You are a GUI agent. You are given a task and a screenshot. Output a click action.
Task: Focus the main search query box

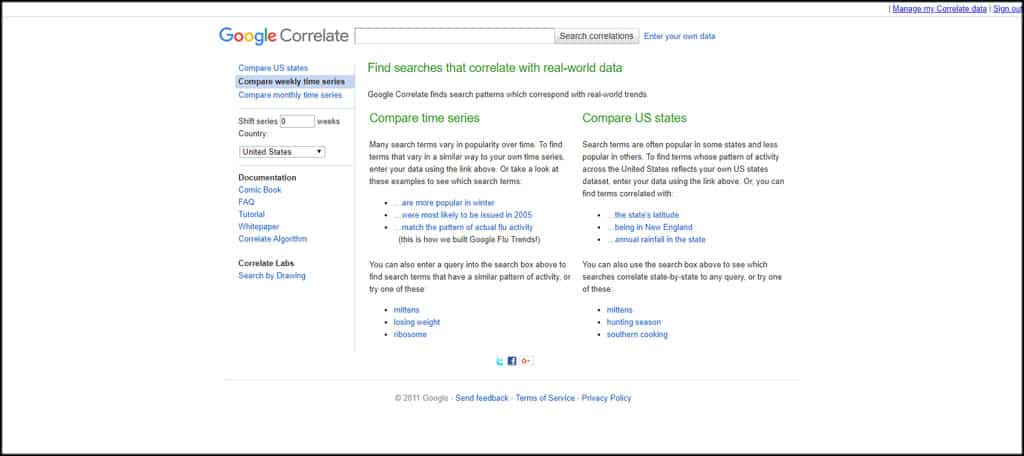click(x=455, y=36)
